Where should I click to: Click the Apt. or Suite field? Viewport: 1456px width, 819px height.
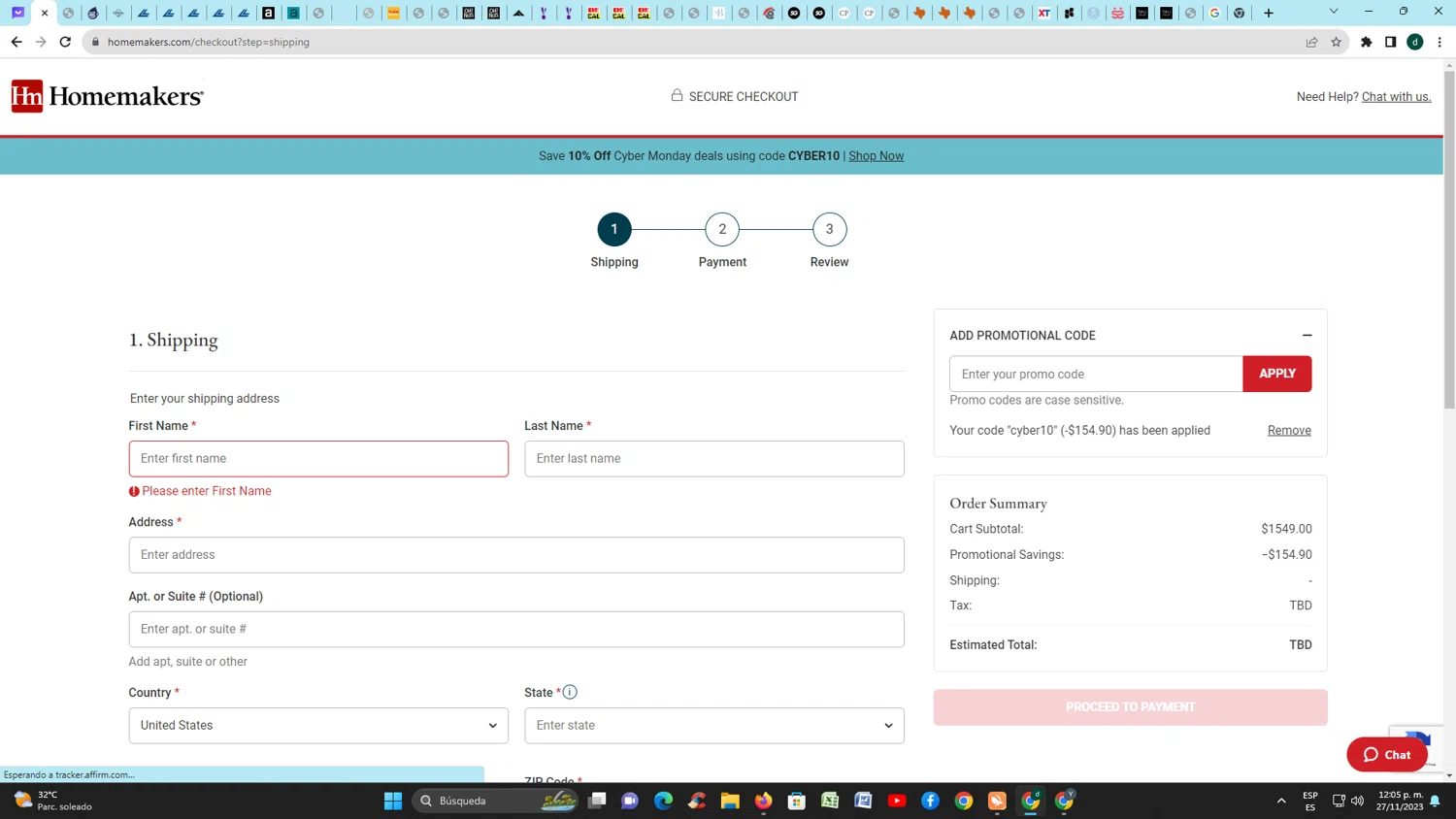[x=516, y=629]
